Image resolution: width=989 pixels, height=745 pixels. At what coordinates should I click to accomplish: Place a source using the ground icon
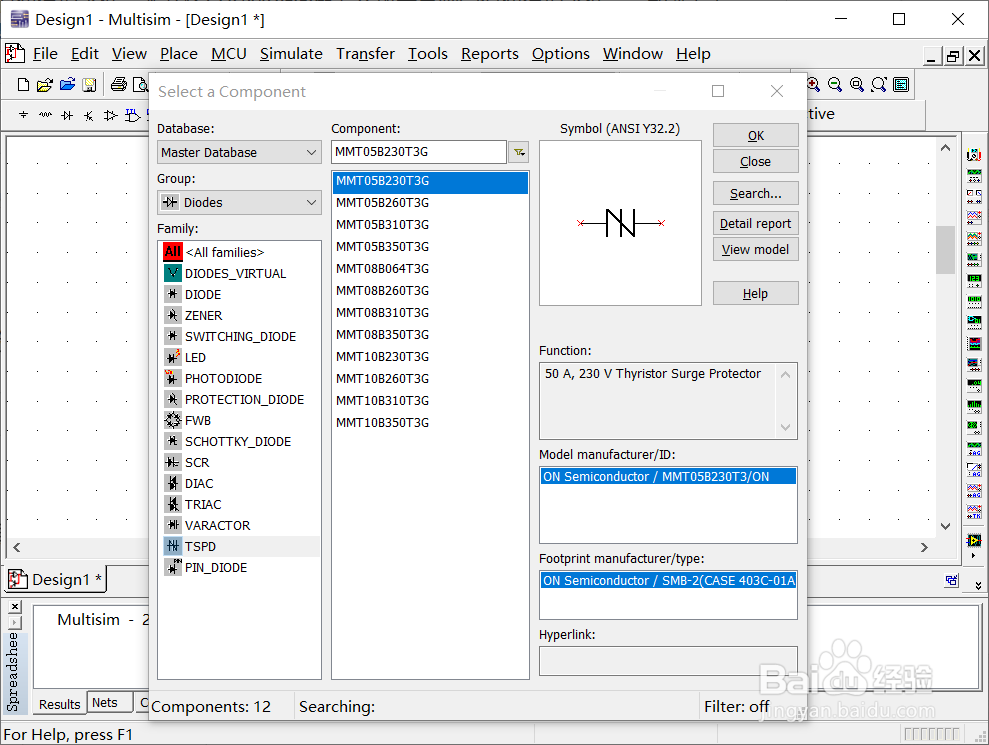[x=23, y=115]
